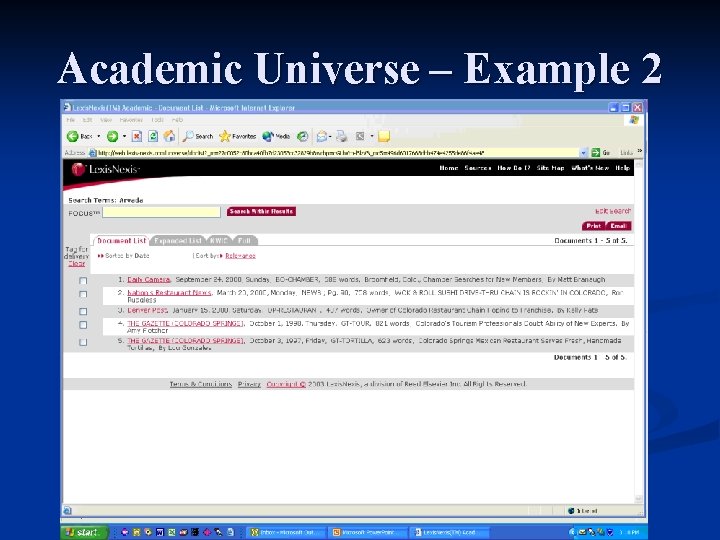Switch to the Full tab

pos(245,241)
